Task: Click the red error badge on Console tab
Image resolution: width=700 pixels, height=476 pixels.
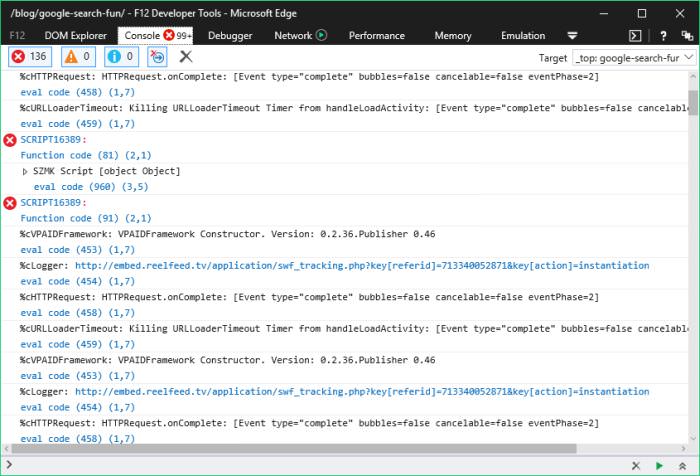Action: click(x=169, y=35)
